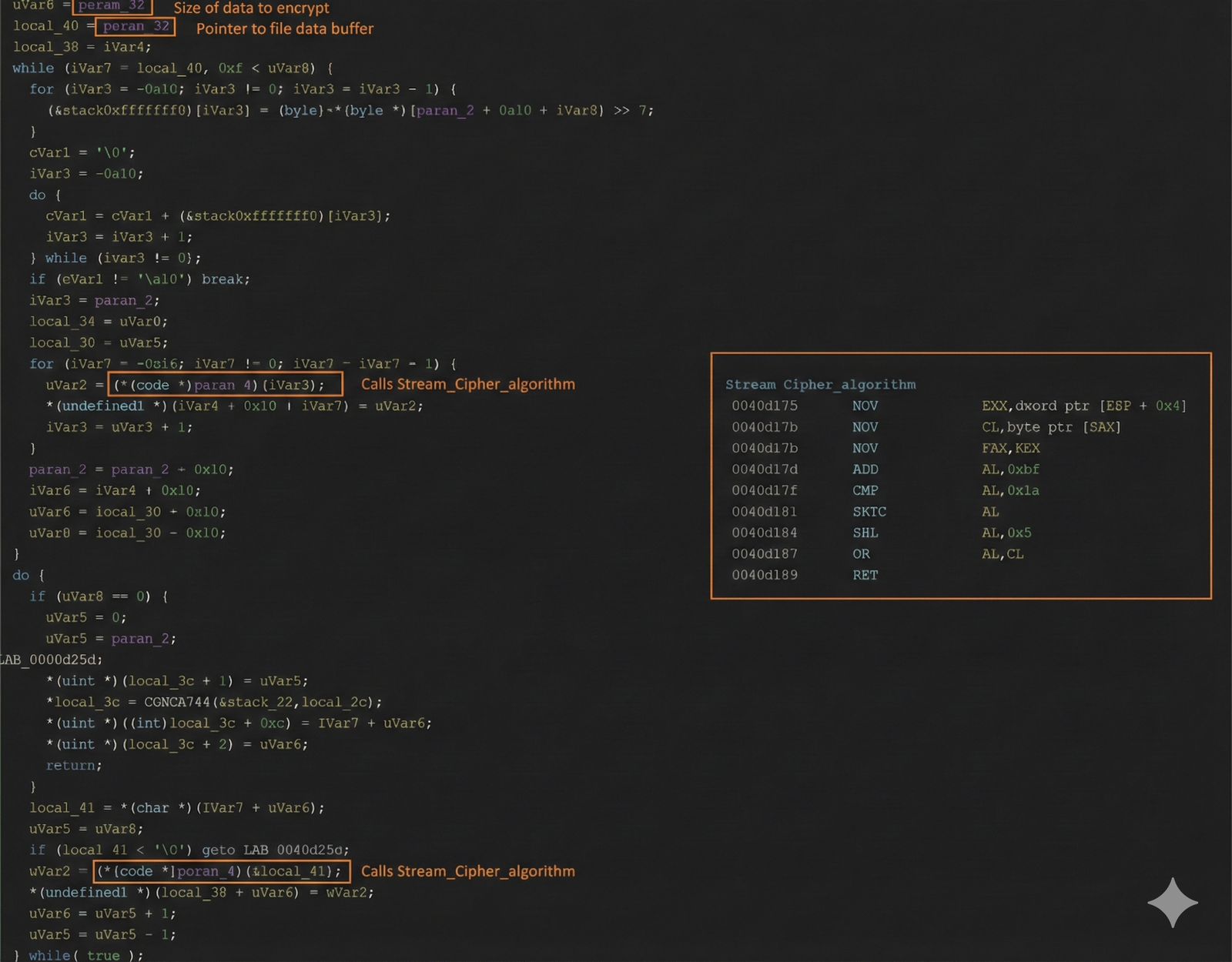Click the while( true ) line at the bottom
The width and height of the screenshot is (1232, 962).
(85, 955)
